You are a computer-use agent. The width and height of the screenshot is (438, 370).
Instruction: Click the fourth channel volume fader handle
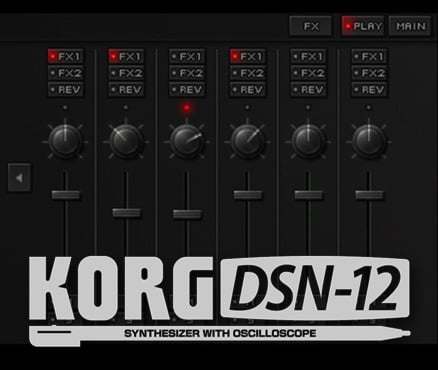248,195
